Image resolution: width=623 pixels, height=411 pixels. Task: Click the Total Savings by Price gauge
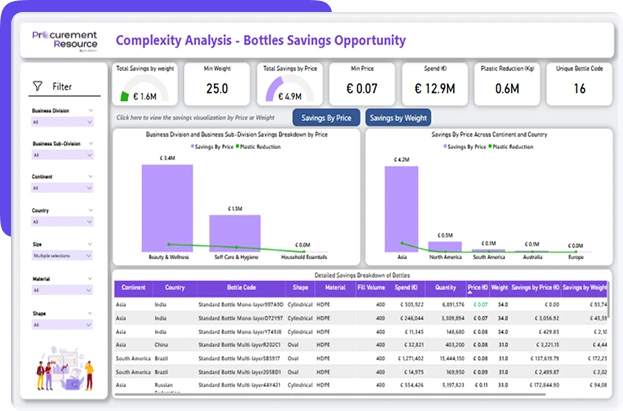tap(288, 90)
